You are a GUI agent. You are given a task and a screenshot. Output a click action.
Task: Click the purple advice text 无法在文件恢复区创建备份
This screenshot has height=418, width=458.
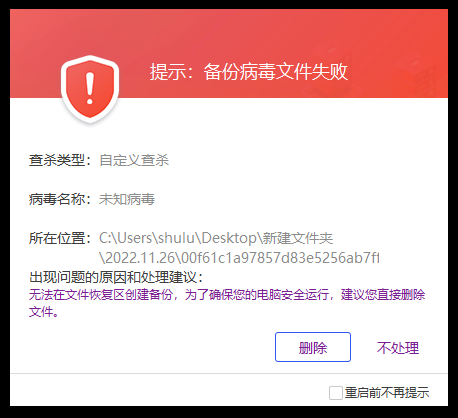(101, 295)
